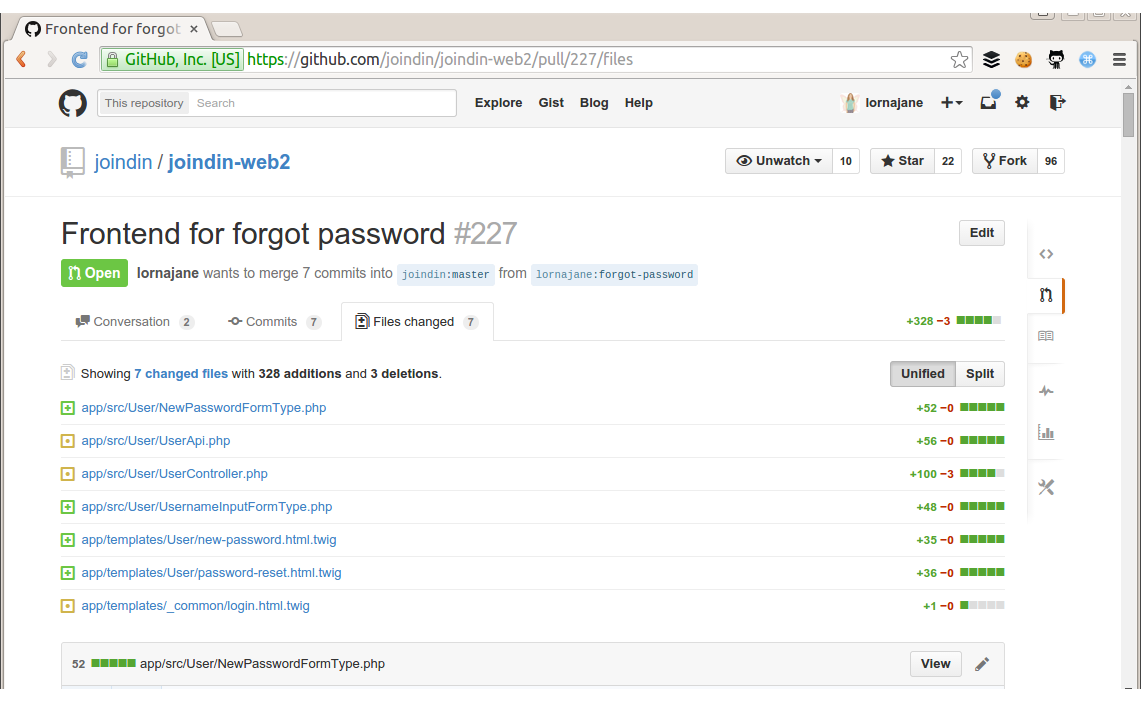Bookmark this page with star icon
Viewport: 1141px width, 702px height.
pos(959,60)
